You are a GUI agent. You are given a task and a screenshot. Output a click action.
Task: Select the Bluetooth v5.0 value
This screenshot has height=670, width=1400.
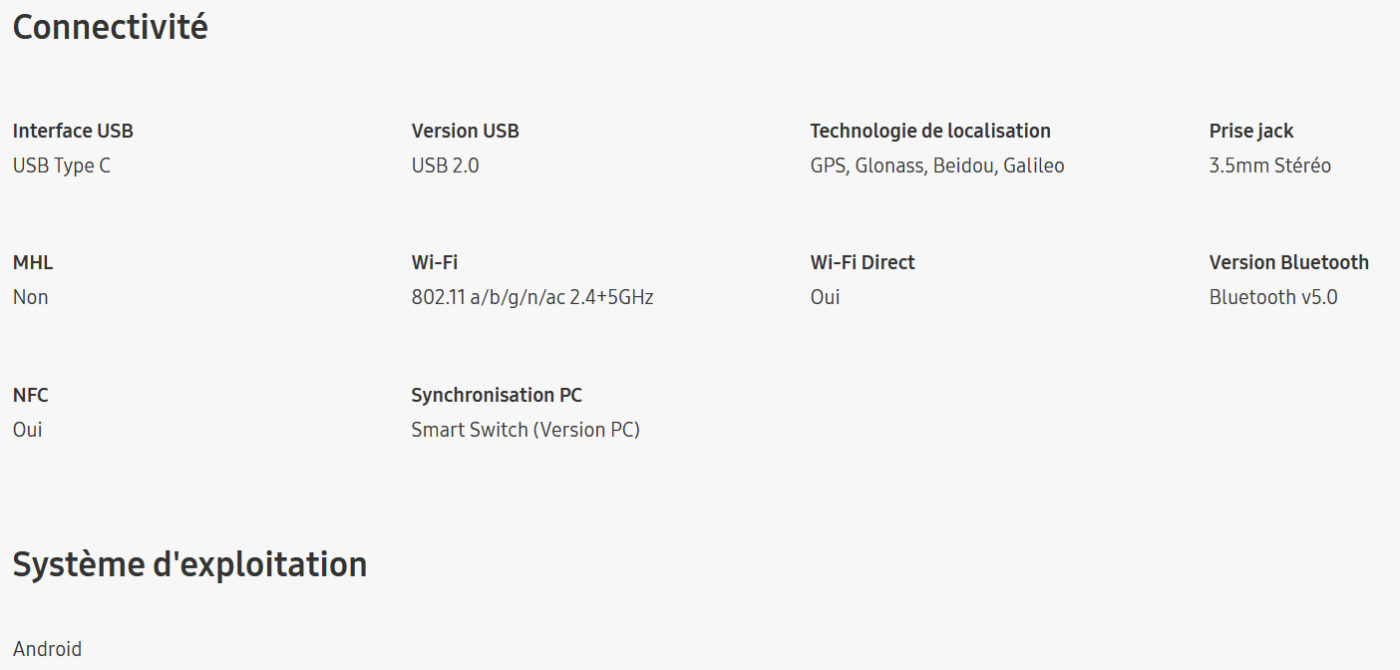(x=1273, y=298)
